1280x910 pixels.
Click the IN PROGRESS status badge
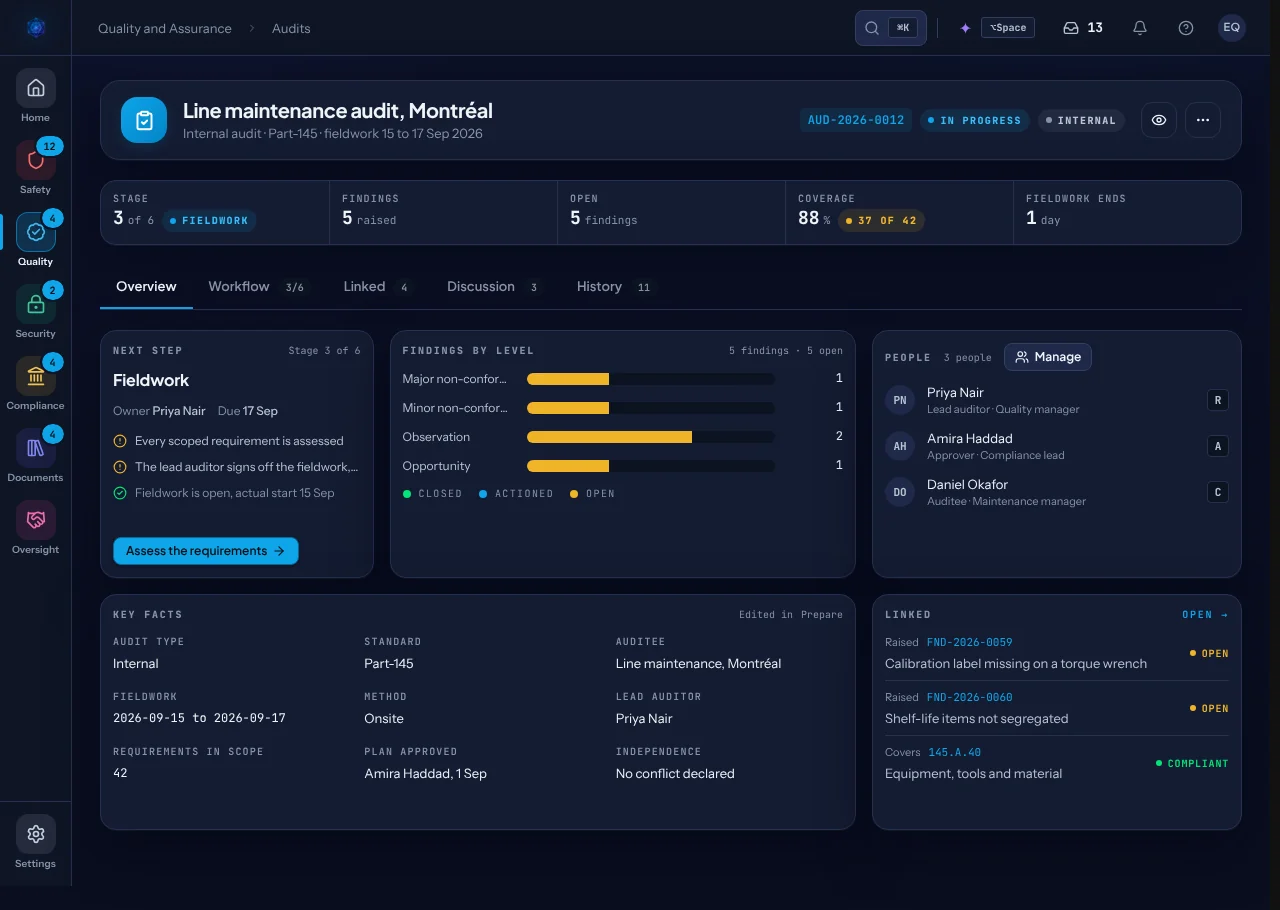[975, 120]
